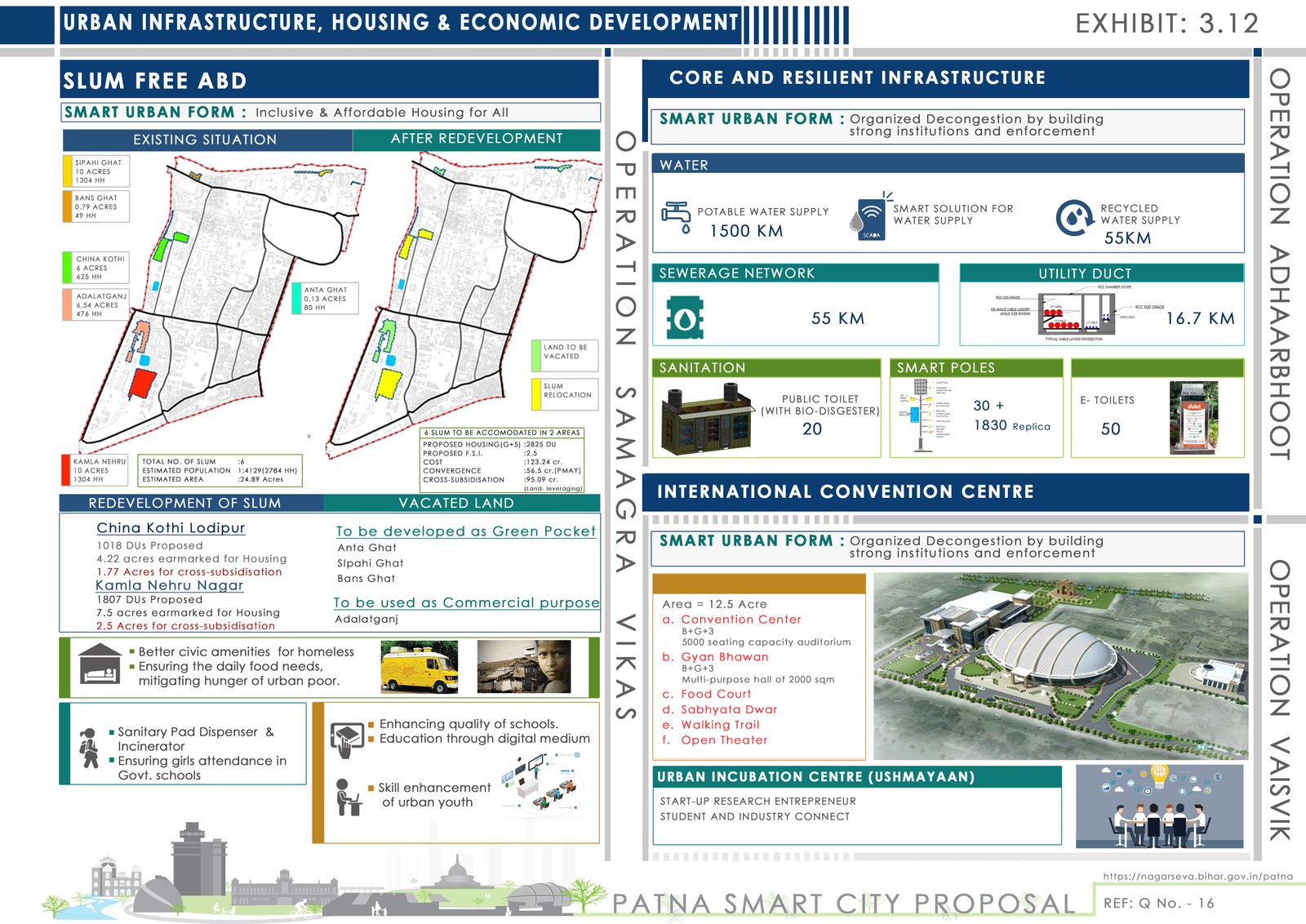Click the potable water supply tap icon
Screen dimensions: 1306x924
coord(676,214)
